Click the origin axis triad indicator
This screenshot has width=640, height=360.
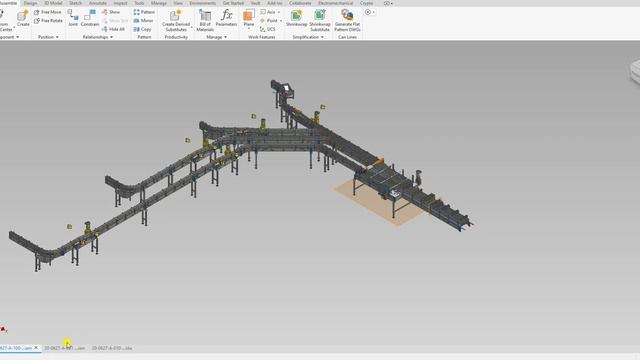click(3, 329)
